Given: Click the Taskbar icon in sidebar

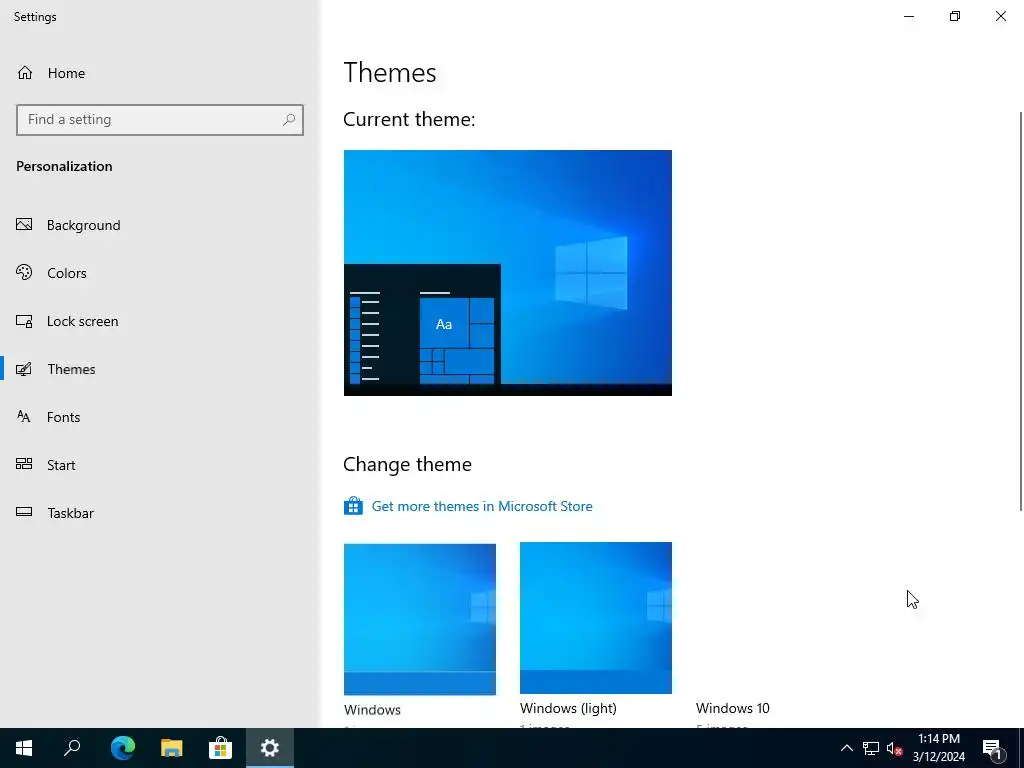Looking at the screenshot, I should 24,512.
